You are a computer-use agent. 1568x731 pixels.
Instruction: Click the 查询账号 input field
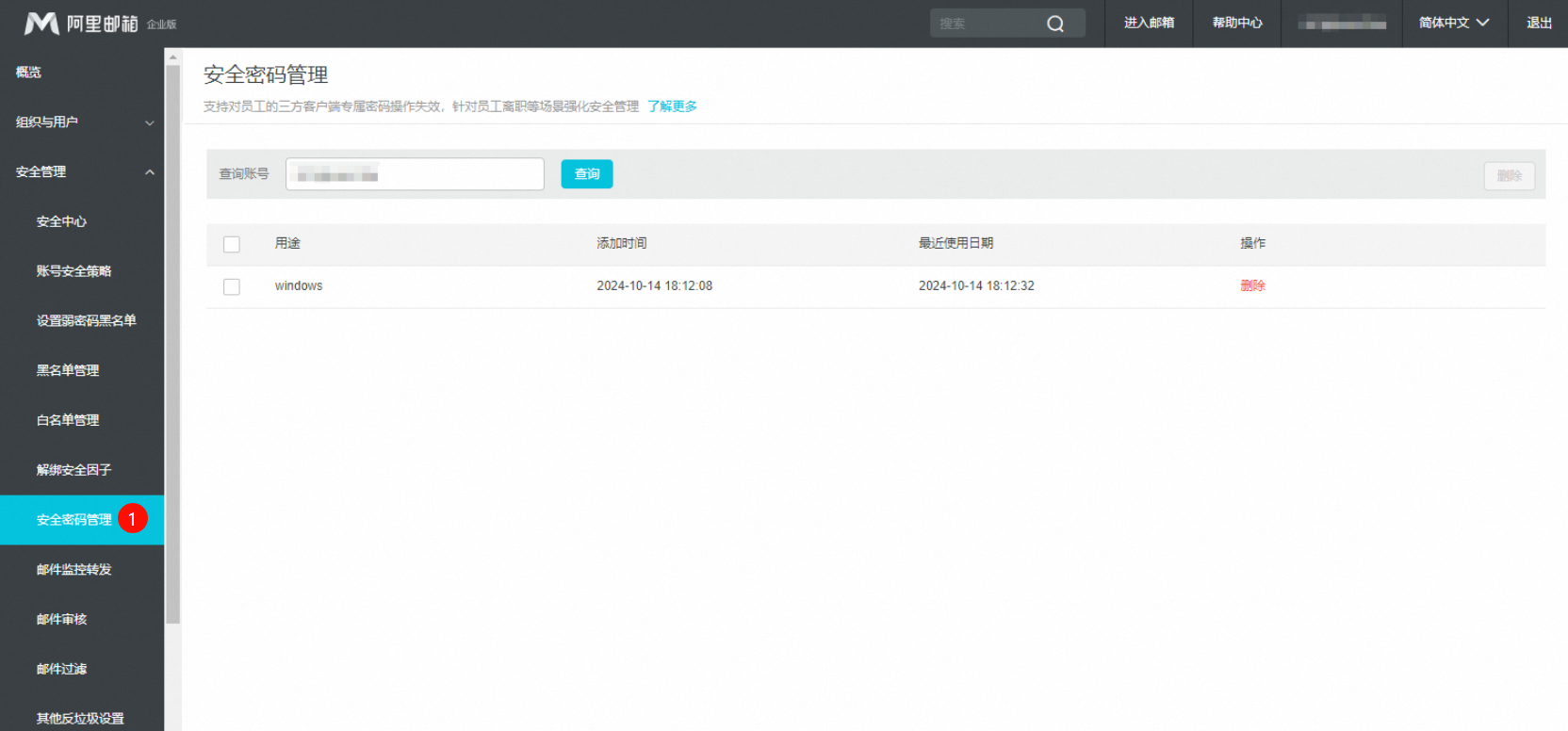coord(415,174)
